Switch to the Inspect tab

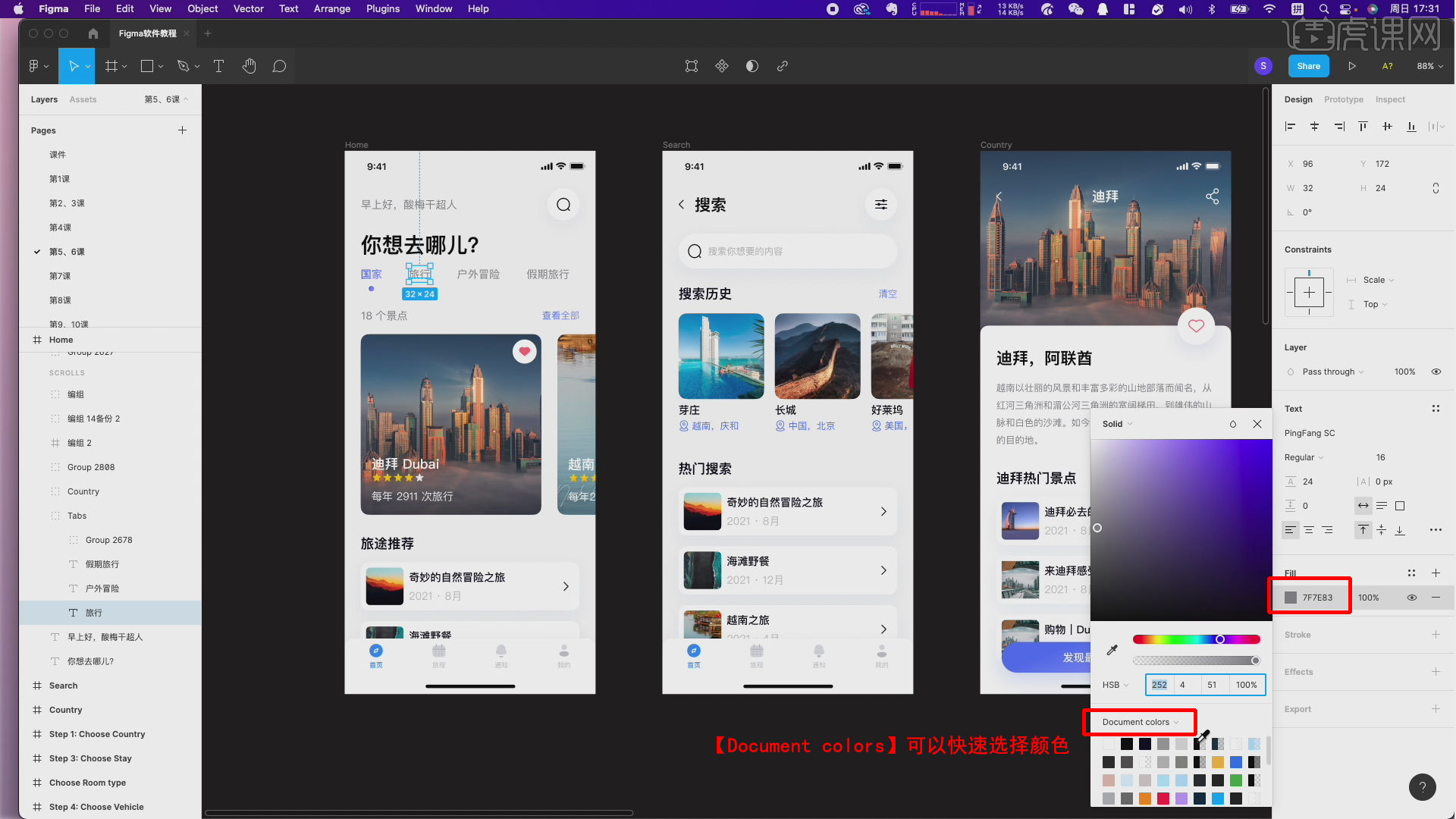(x=1390, y=99)
